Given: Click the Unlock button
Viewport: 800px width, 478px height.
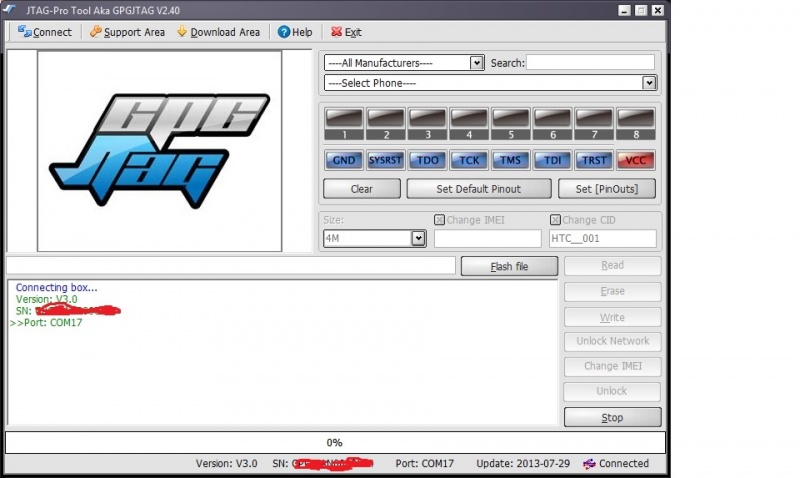Looking at the screenshot, I should (612, 391).
